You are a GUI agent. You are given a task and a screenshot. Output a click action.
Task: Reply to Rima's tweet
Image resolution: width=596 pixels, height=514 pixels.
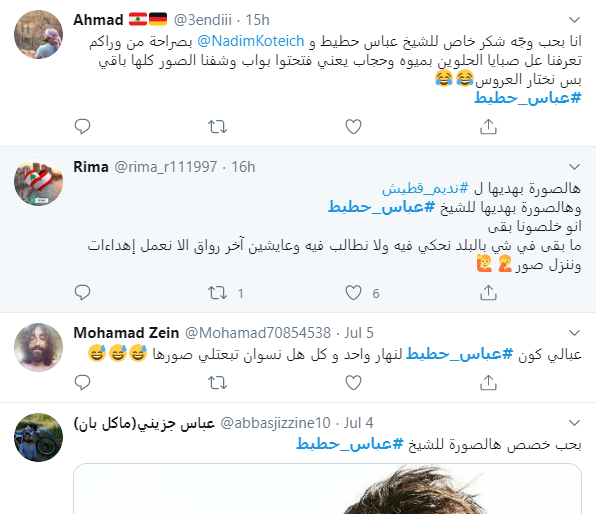coord(82,293)
